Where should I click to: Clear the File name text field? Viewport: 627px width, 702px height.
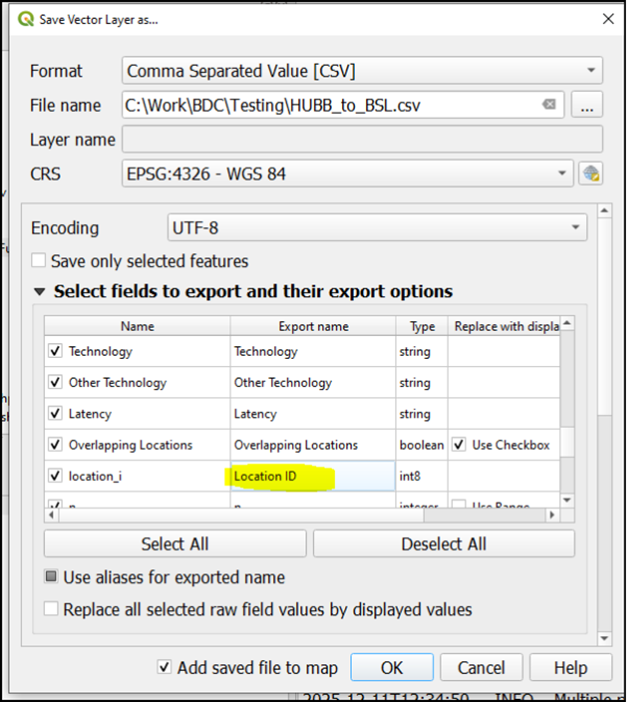[549, 105]
